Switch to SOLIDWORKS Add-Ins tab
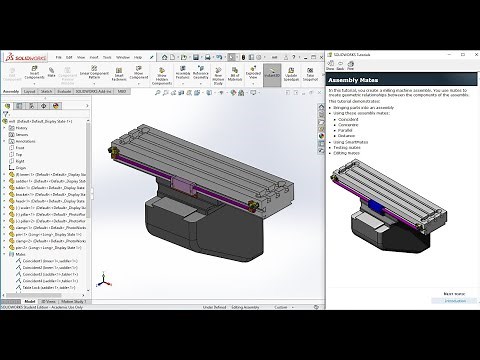This screenshot has height=360, width=480. coord(94,91)
